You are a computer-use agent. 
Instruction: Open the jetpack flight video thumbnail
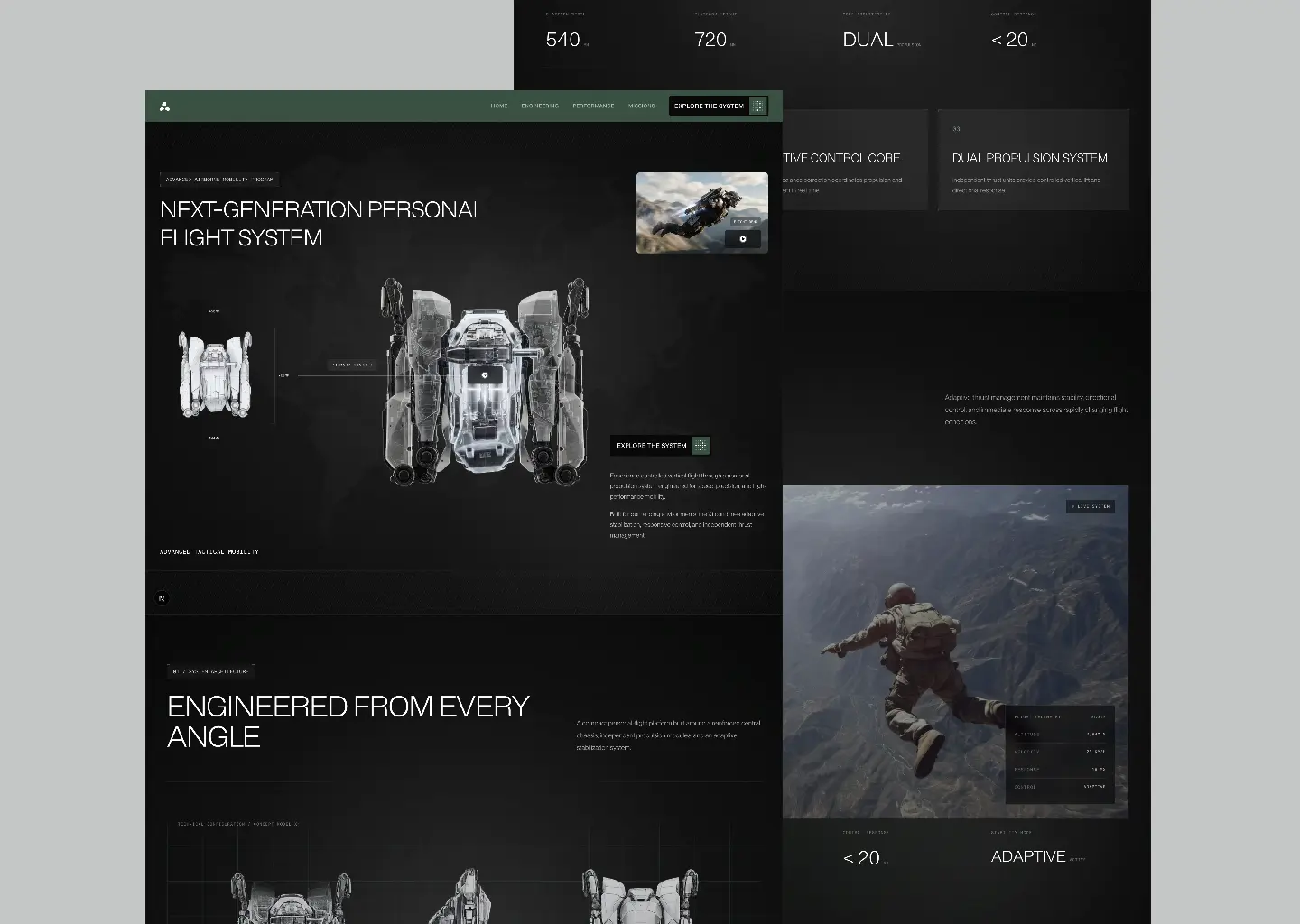pyautogui.click(x=702, y=213)
